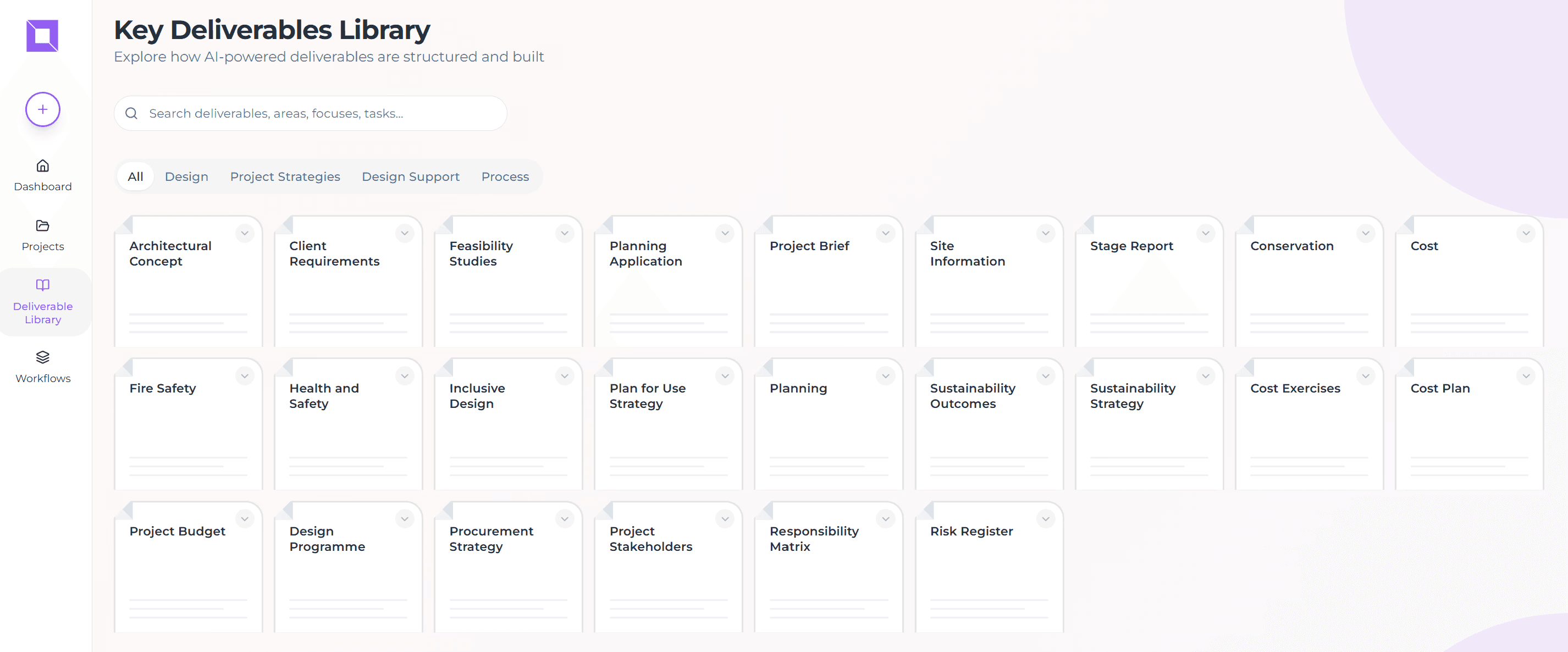Open the Procurement Strategy card
The image size is (1568, 652).
(508, 567)
